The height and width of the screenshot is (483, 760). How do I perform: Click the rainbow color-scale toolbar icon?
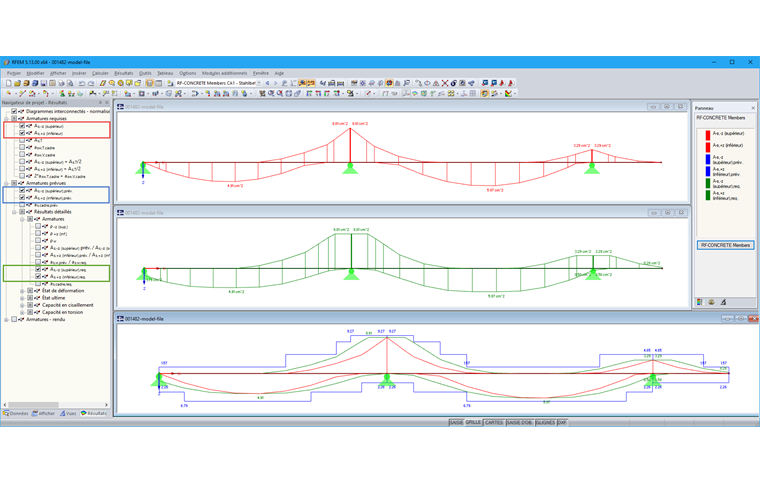coord(508,93)
